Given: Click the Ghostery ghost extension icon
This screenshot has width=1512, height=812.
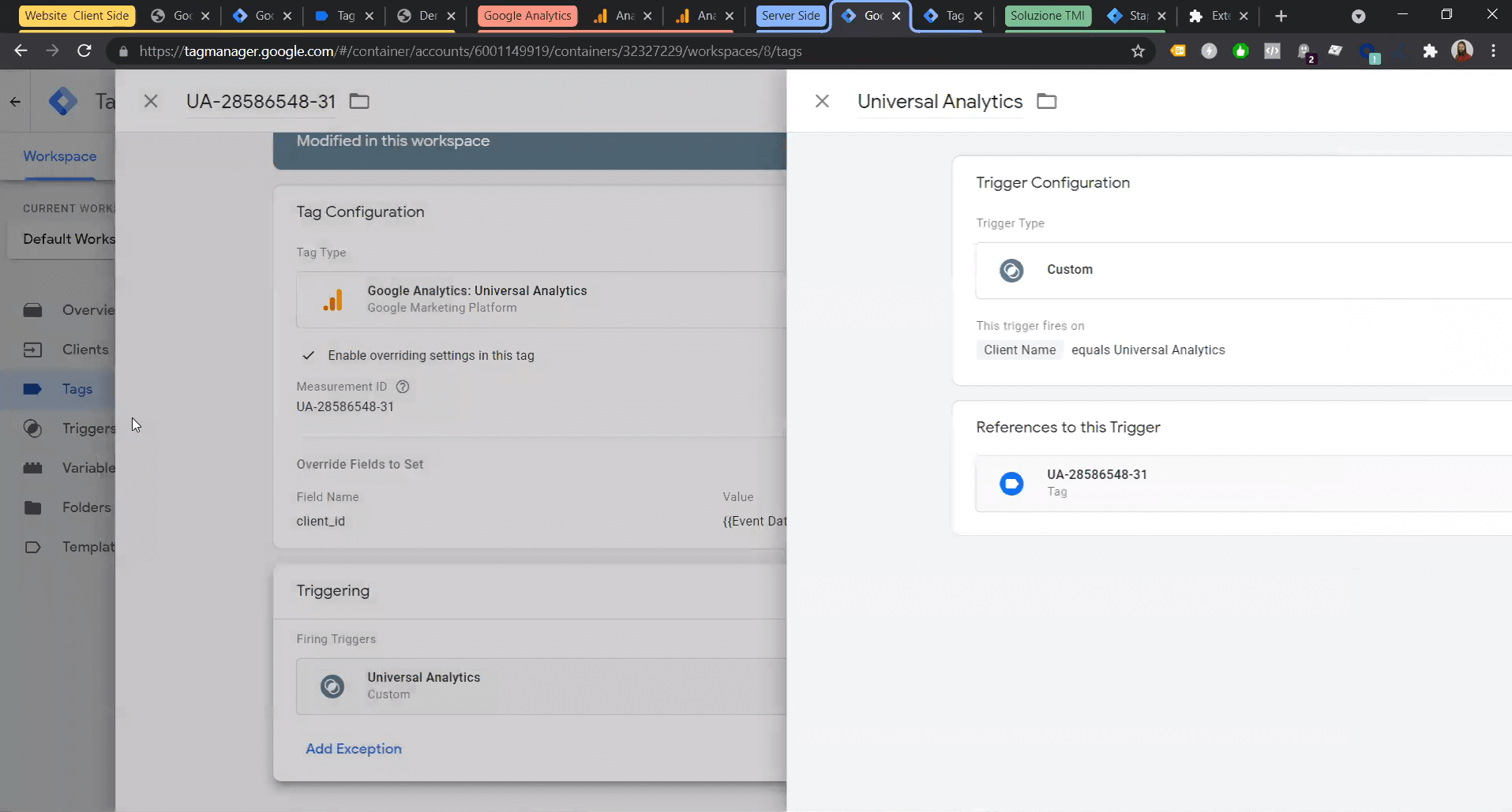Looking at the screenshot, I should (x=1304, y=52).
